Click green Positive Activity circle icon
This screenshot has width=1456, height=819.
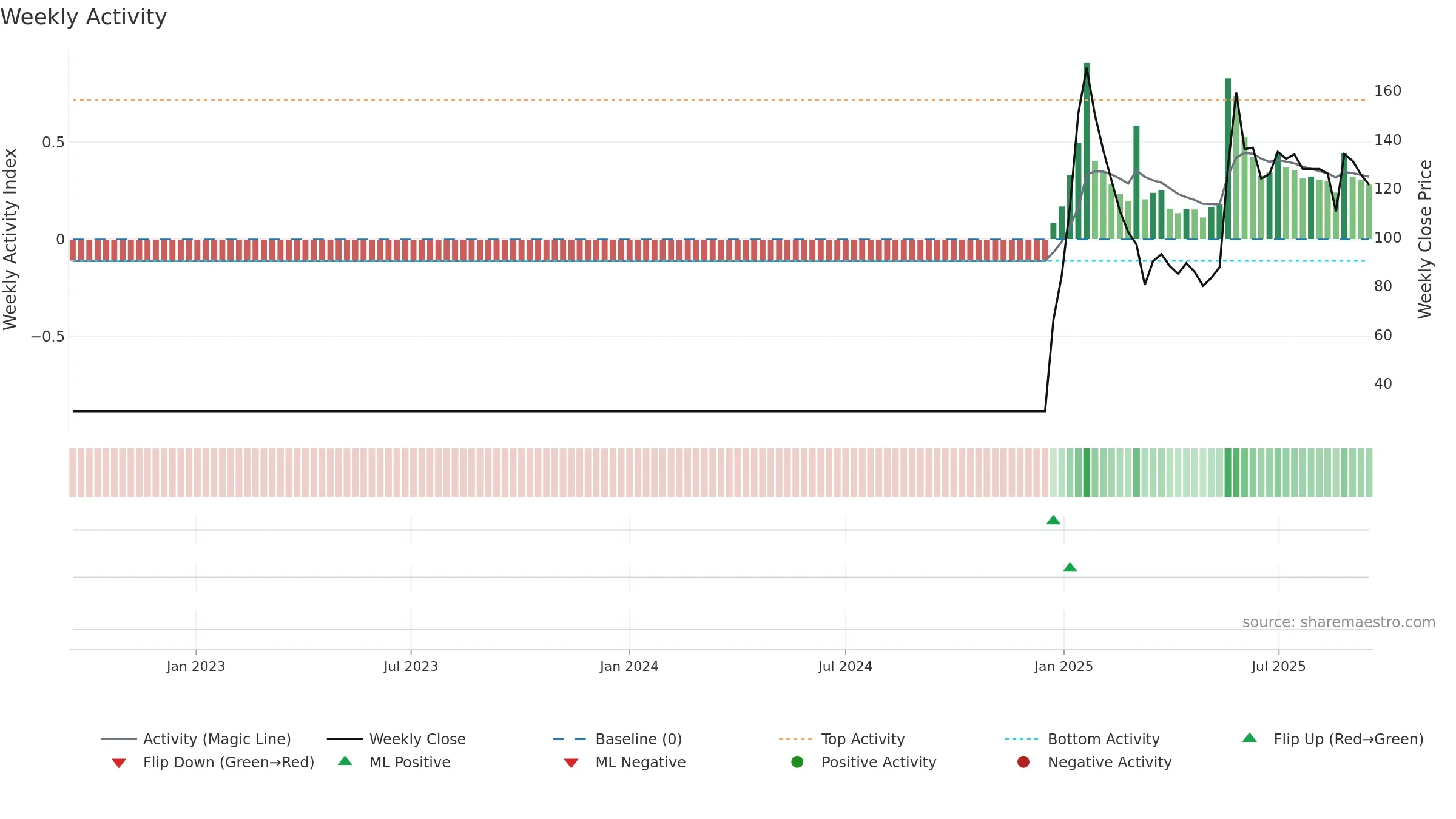click(x=797, y=762)
